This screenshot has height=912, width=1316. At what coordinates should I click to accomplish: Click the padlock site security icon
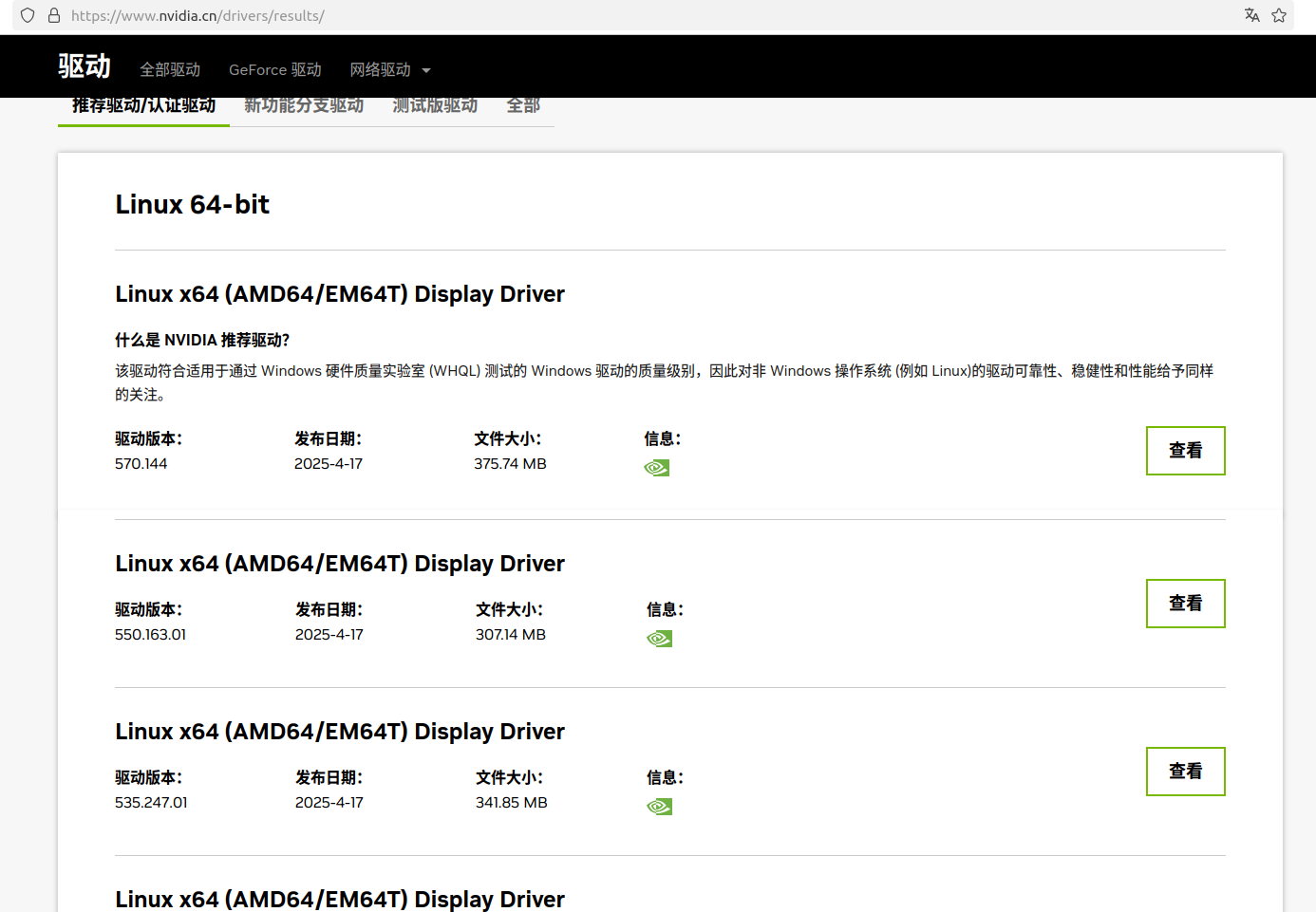(54, 15)
